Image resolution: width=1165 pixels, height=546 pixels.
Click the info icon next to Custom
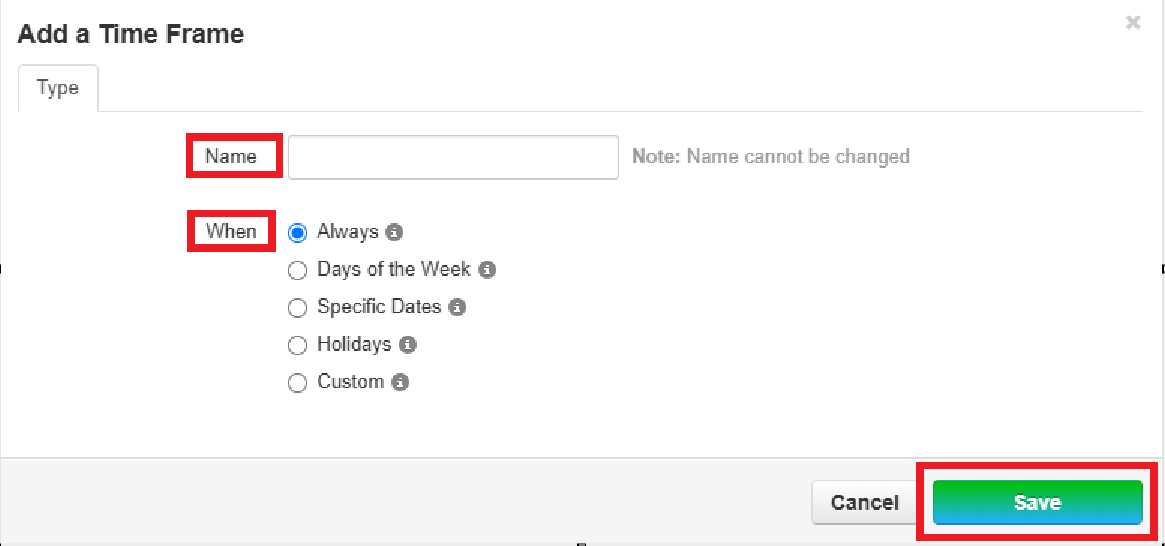click(x=400, y=382)
